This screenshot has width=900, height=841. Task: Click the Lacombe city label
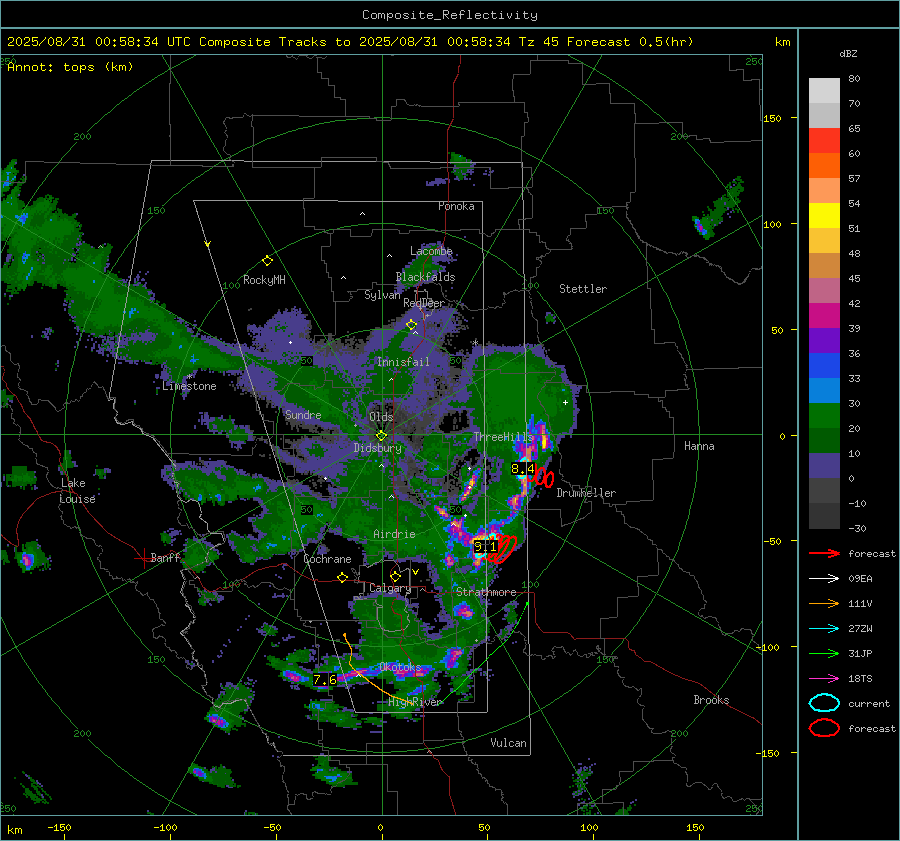click(x=431, y=251)
